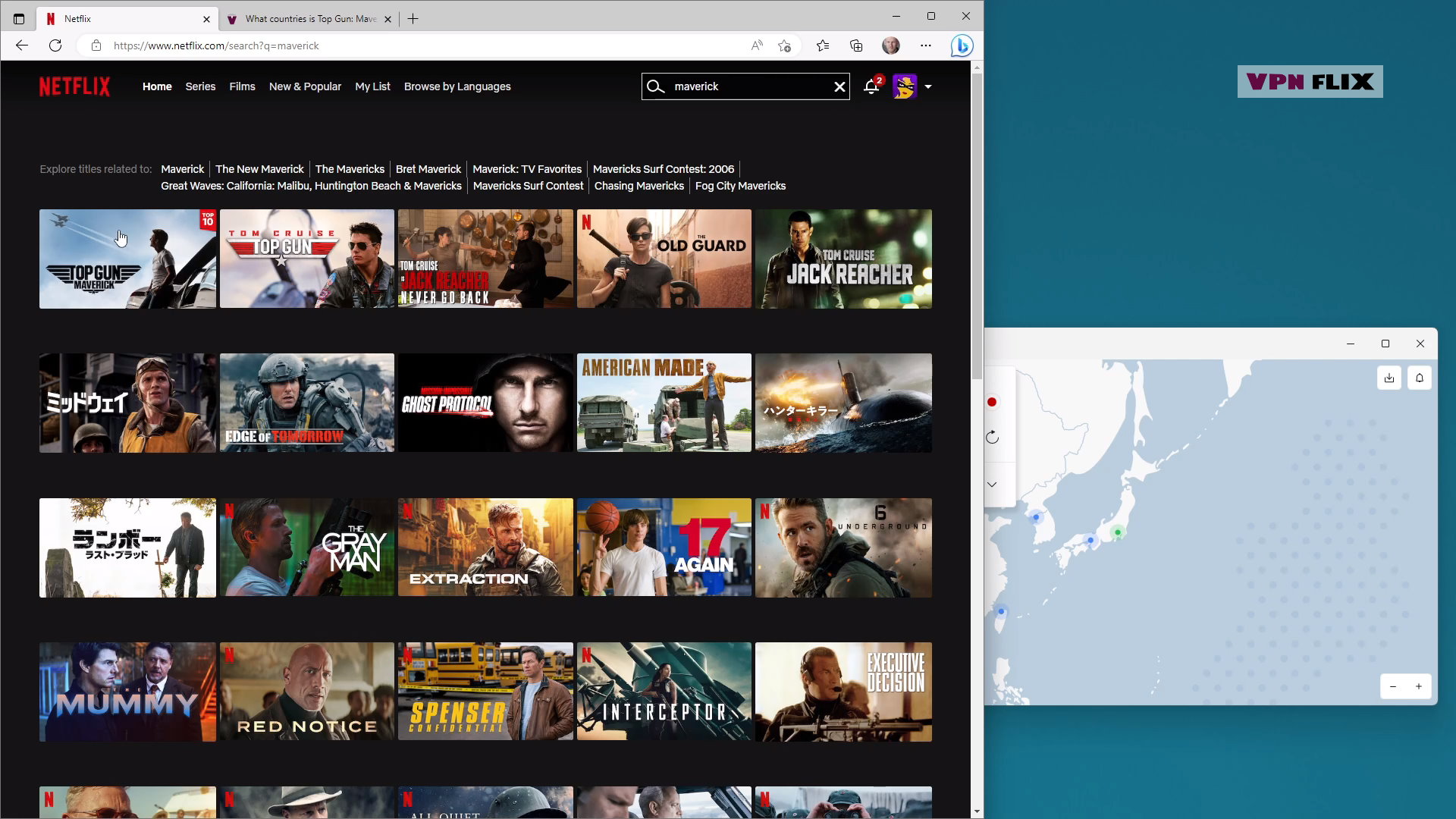Open the Top Gun: Maverick thumbnail

[127, 259]
